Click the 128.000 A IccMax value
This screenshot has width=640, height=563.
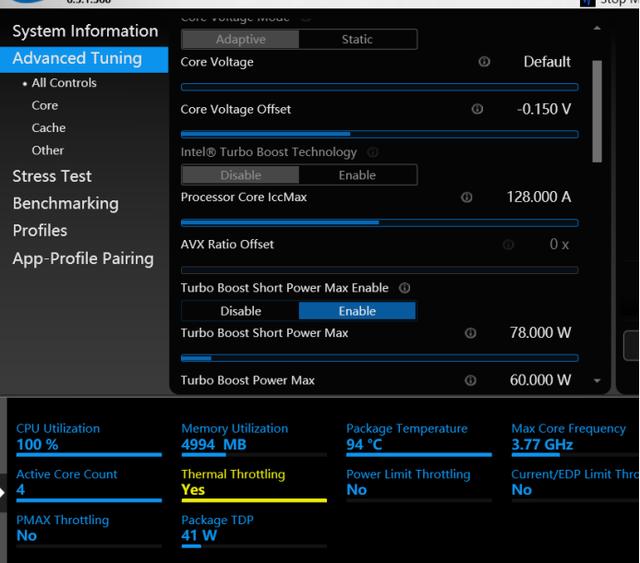click(539, 197)
